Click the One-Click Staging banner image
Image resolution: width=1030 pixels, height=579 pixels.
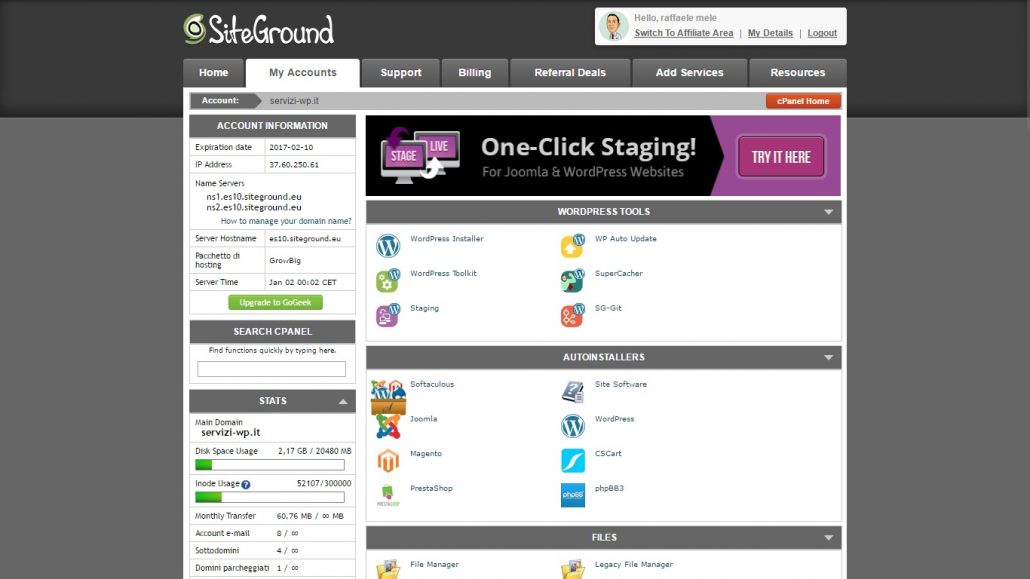point(603,156)
